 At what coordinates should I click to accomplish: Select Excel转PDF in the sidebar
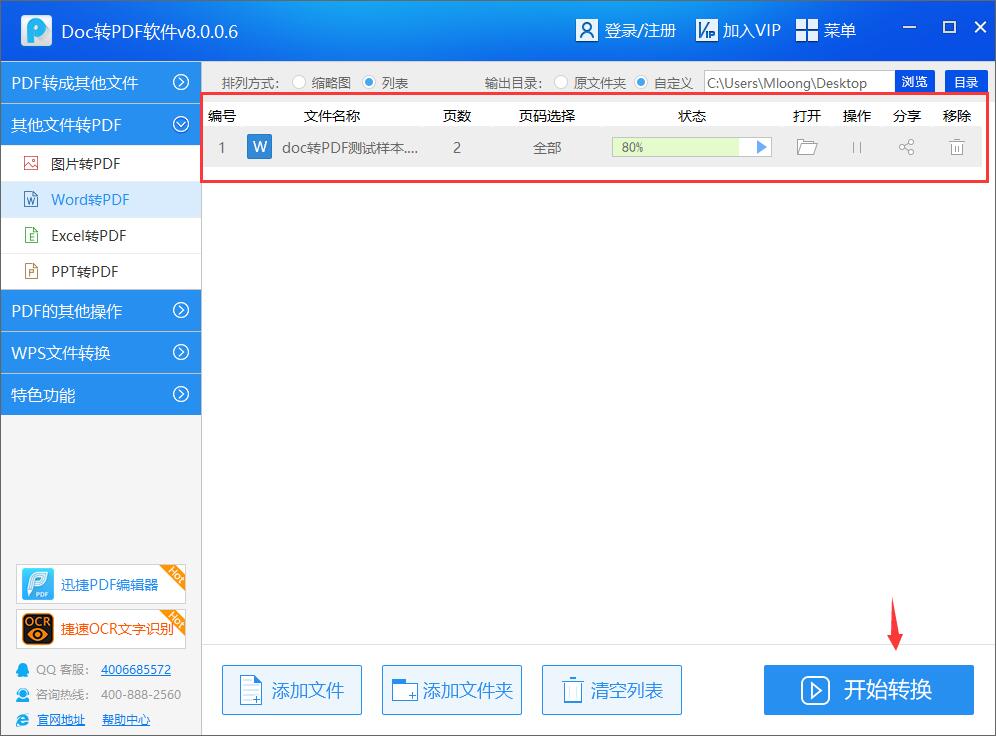pyautogui.click(x=88, y=236)
